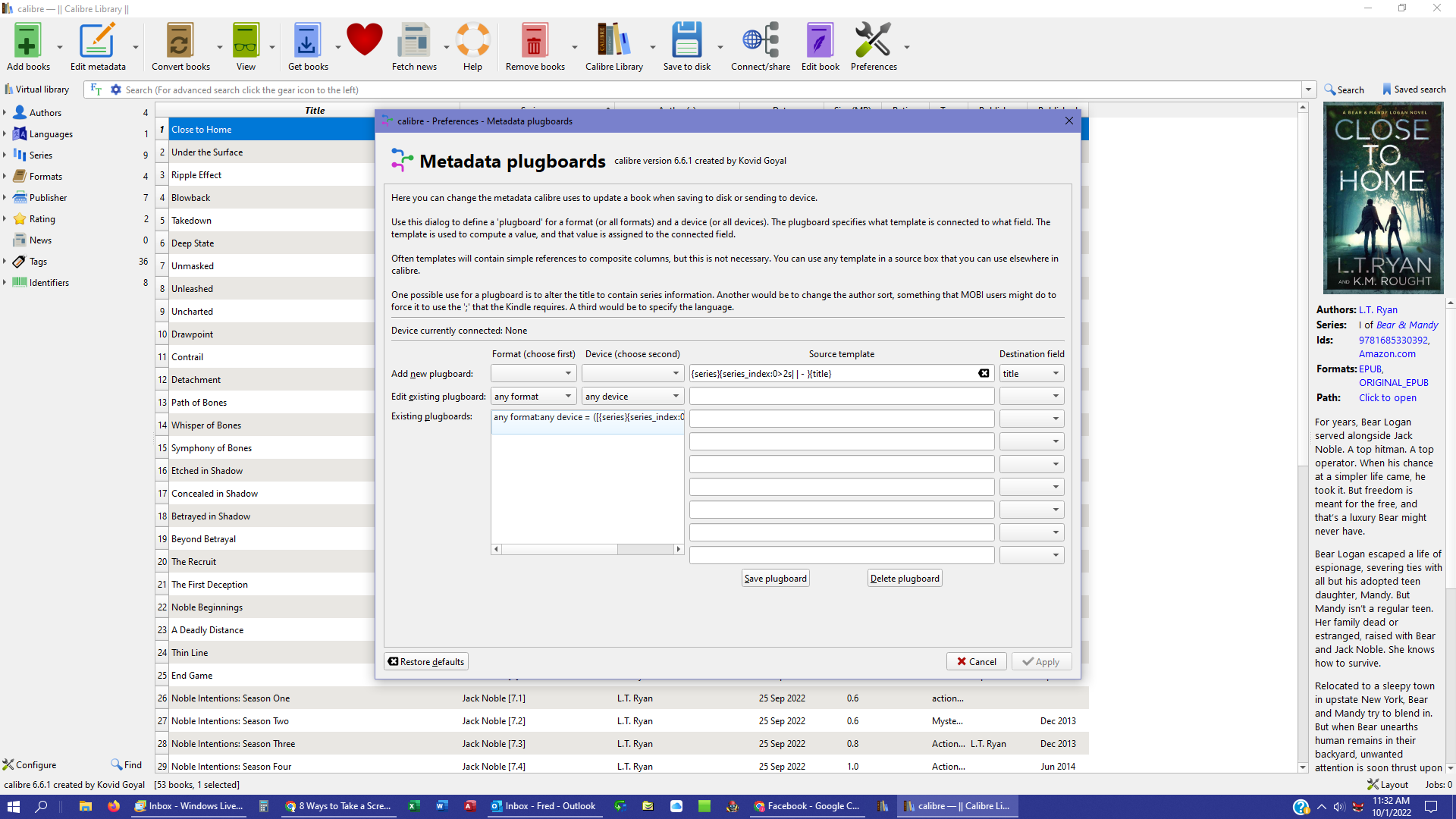Expand the Publisher tree node

(5, 197)
